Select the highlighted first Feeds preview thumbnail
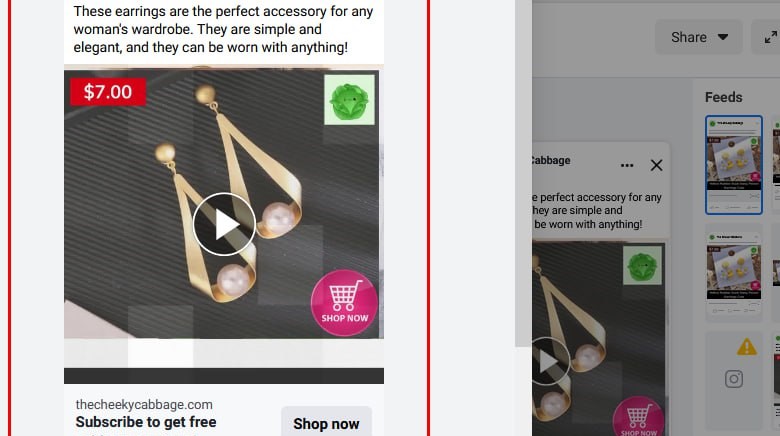Viewport: 780px width, 436px height. coord(734,165)
